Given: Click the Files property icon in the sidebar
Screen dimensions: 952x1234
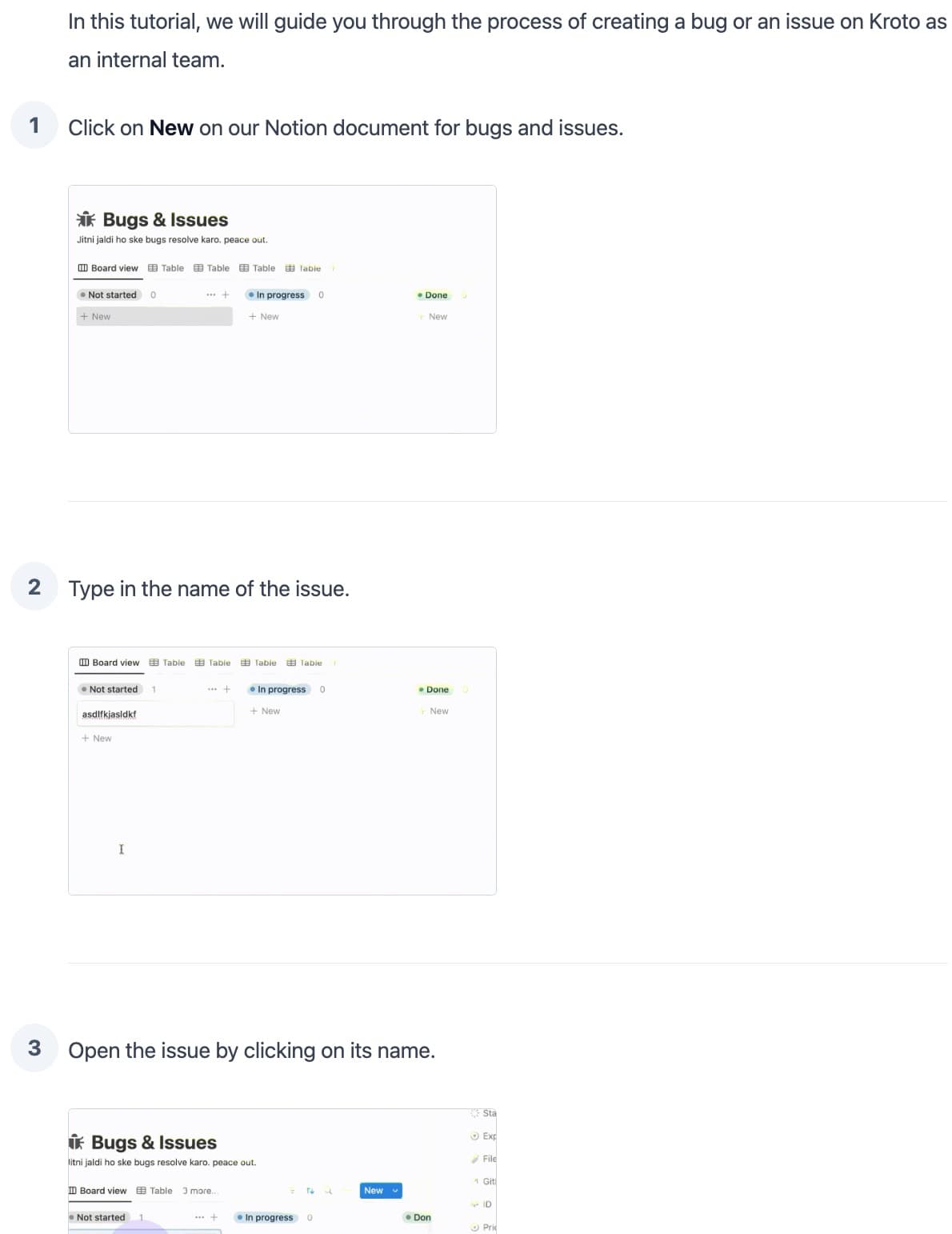Looking at the screenshot, I should 474,1158.
